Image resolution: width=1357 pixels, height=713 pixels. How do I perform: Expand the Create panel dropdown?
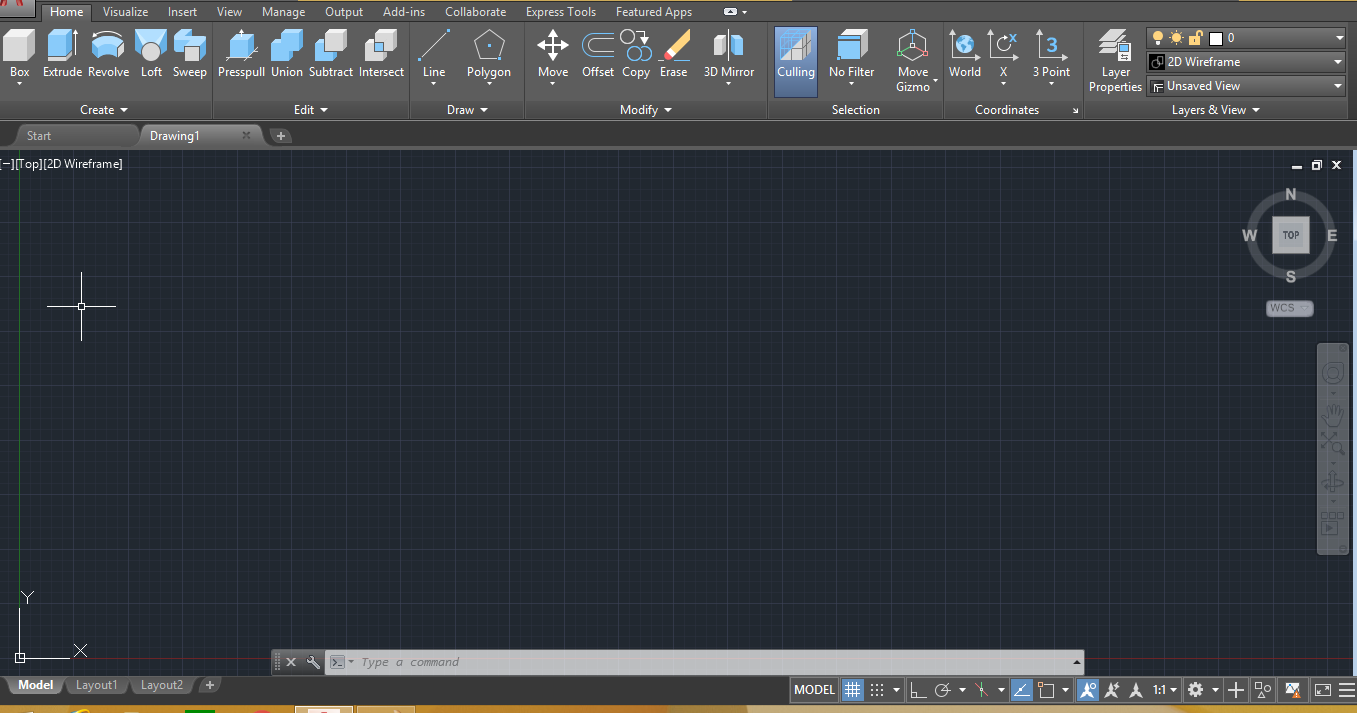tap(104, 110)
